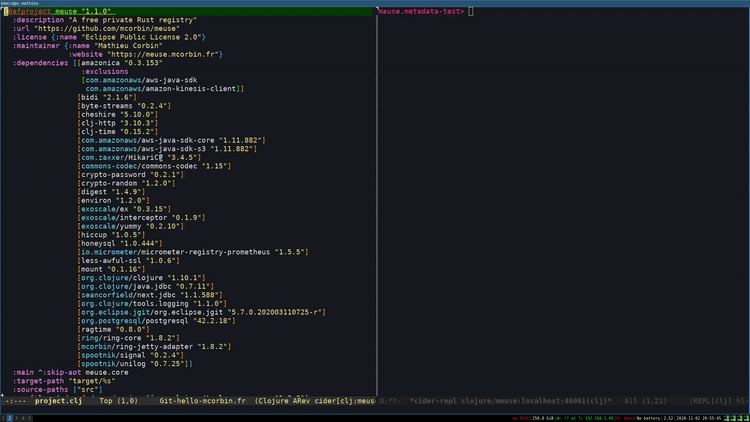Click the cheshire "5.10.0" dependency
750x422 pixels.
tap(117, 115)
